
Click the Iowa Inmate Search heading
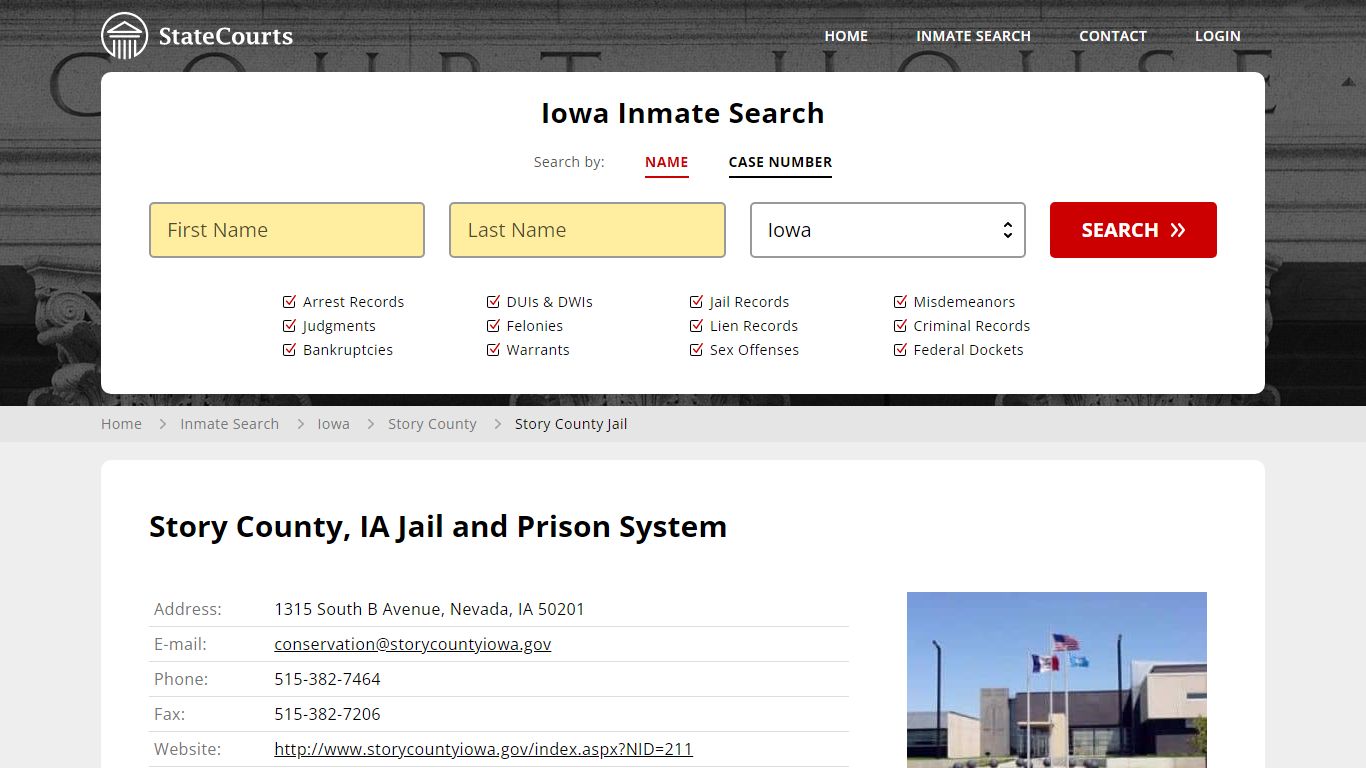tap(683, 113)
